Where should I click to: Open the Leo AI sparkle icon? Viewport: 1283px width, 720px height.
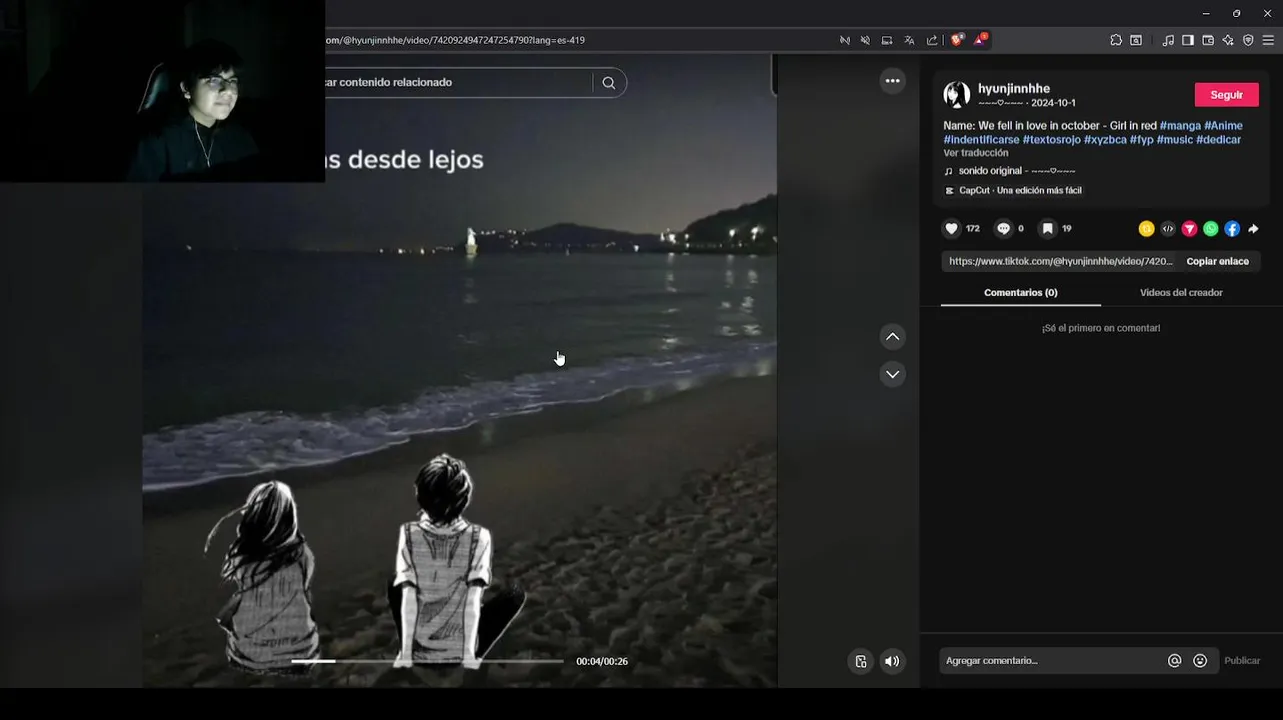pos(1228,40)
